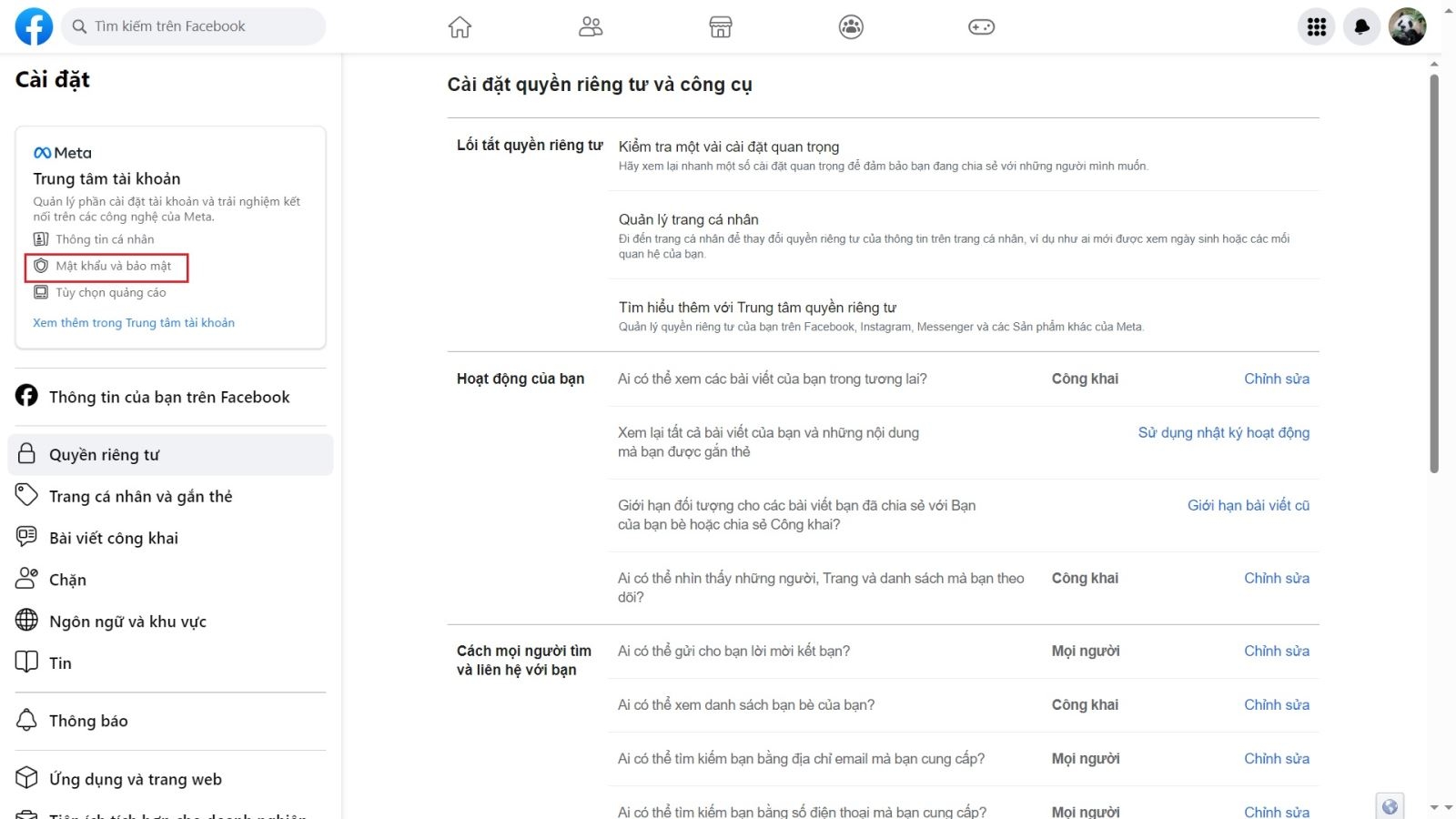Screen dimensions: 1456x819
Task: Select Chặn in the settings sidebar
Action: coord(67,581)
